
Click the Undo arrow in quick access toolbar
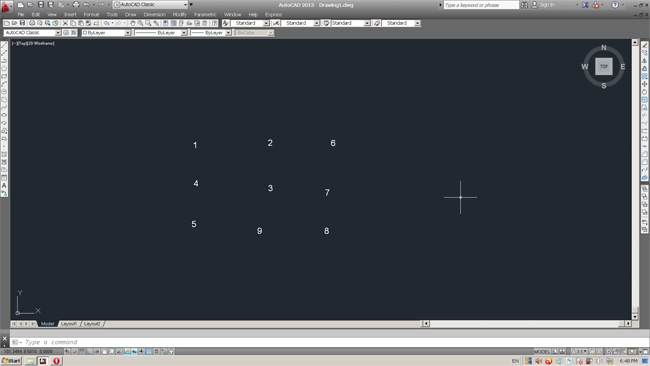point(86,5)
